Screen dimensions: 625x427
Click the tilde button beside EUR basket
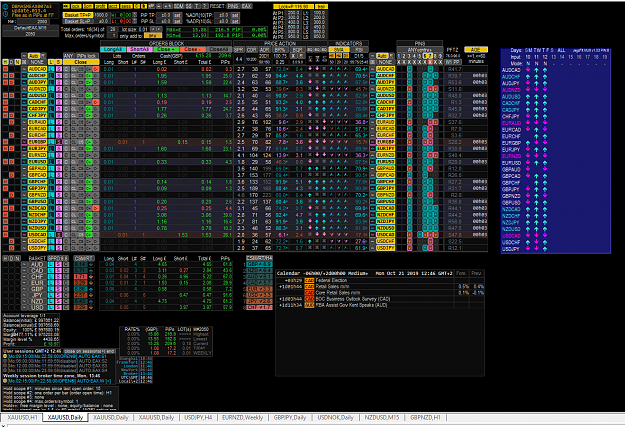point(24,283)
